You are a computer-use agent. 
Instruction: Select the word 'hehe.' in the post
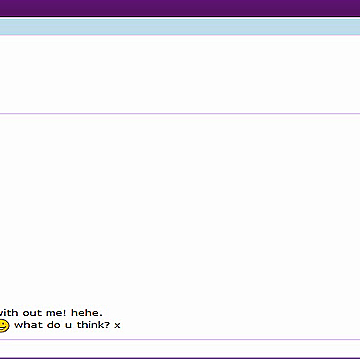point(87,313)
